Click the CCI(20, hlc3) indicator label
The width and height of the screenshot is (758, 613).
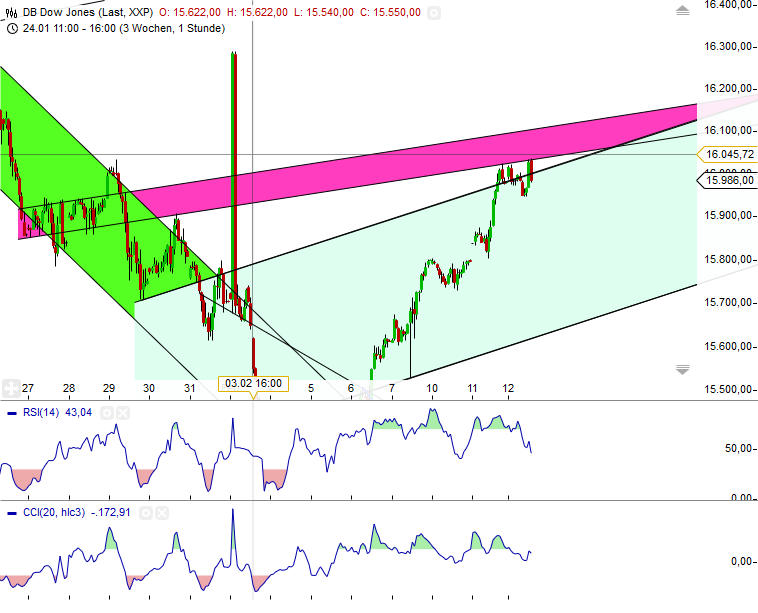pos(54,512)
